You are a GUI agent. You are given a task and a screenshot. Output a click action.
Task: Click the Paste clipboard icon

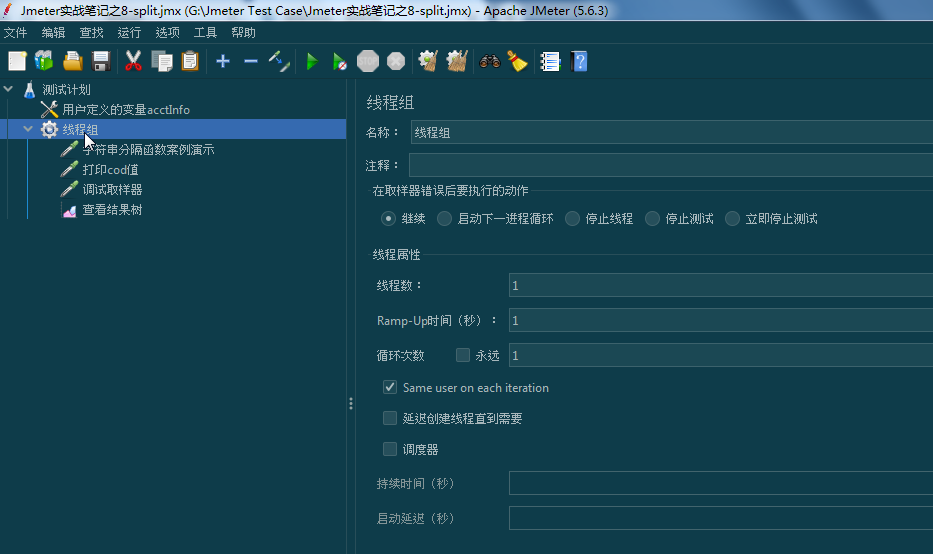click(x=190, y=61)
